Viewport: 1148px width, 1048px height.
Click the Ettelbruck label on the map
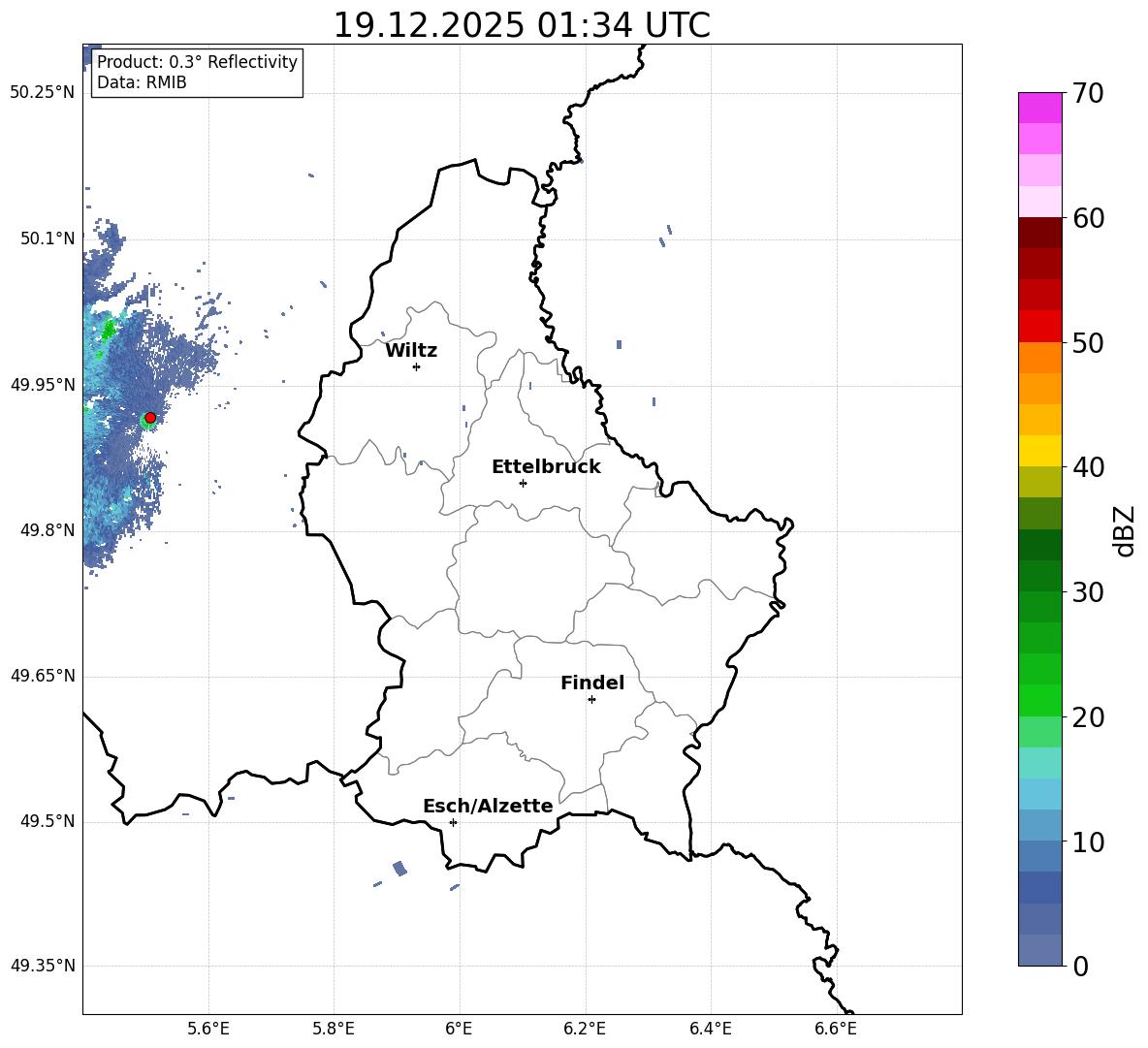point(546,467)
